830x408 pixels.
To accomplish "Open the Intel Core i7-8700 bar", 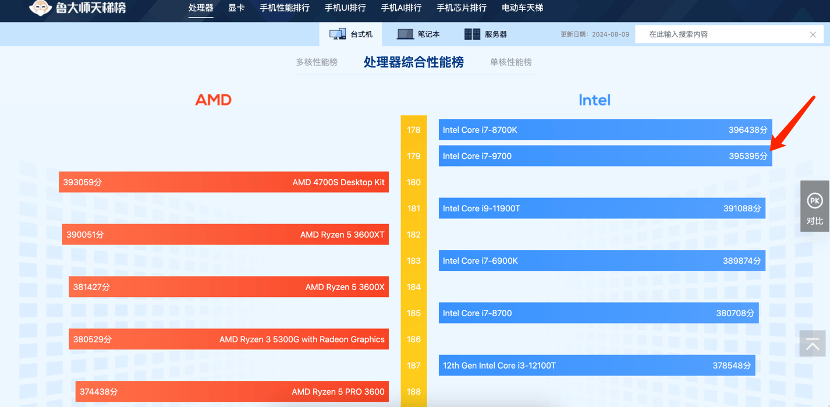I will pyautogui.click(x=599, y=313).
